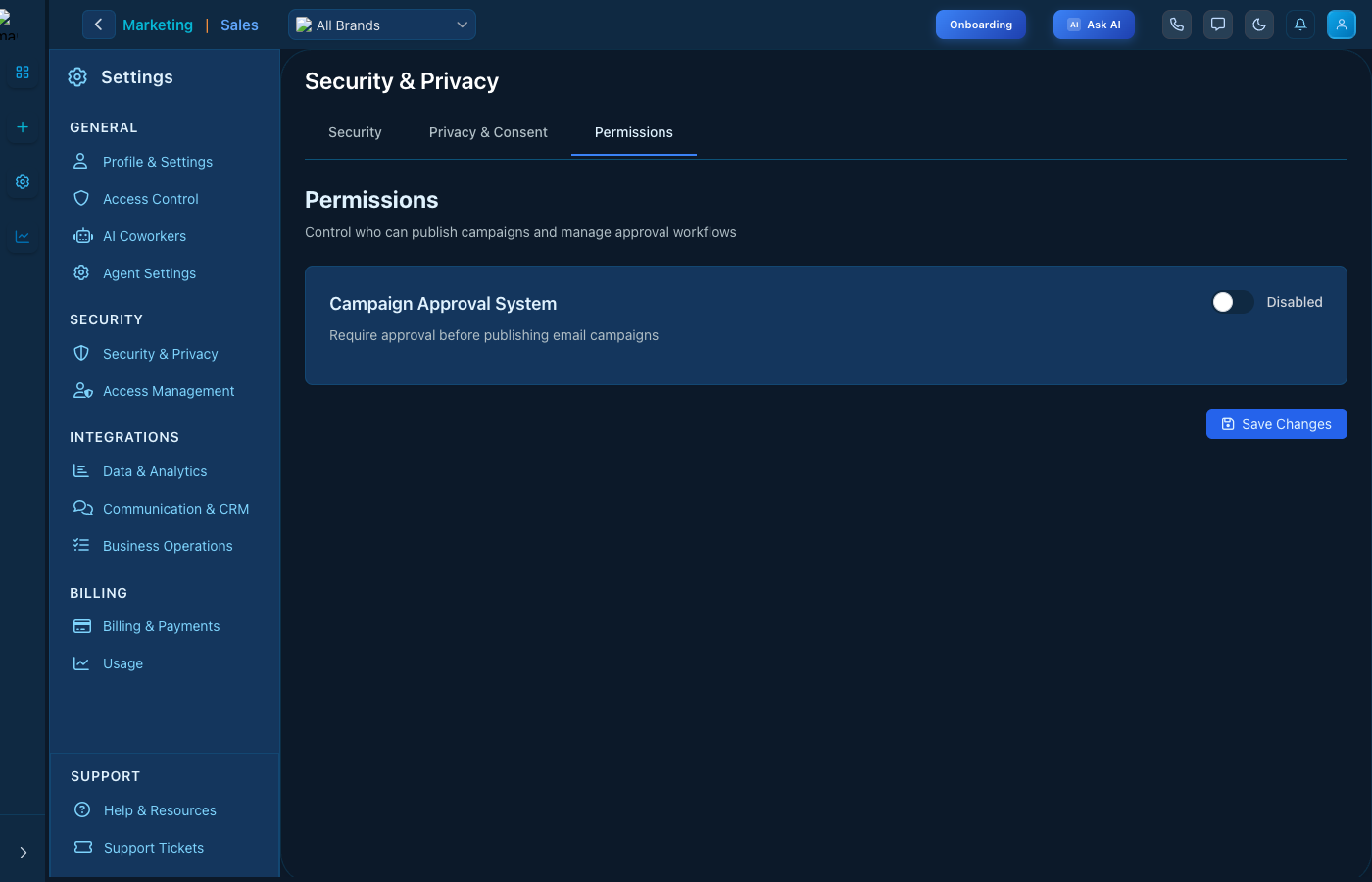Switch to the Privacy & Consent tab
1372x882 pixels.
pos(488,132)
